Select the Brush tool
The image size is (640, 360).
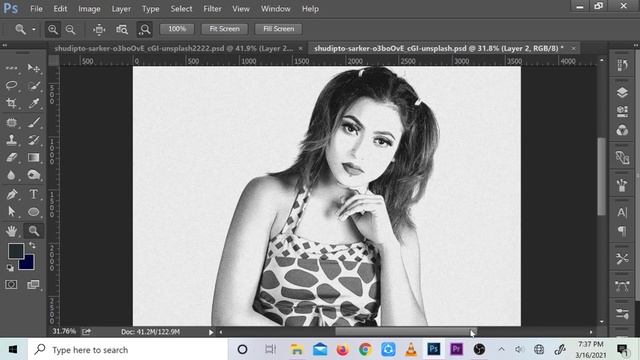33,122
